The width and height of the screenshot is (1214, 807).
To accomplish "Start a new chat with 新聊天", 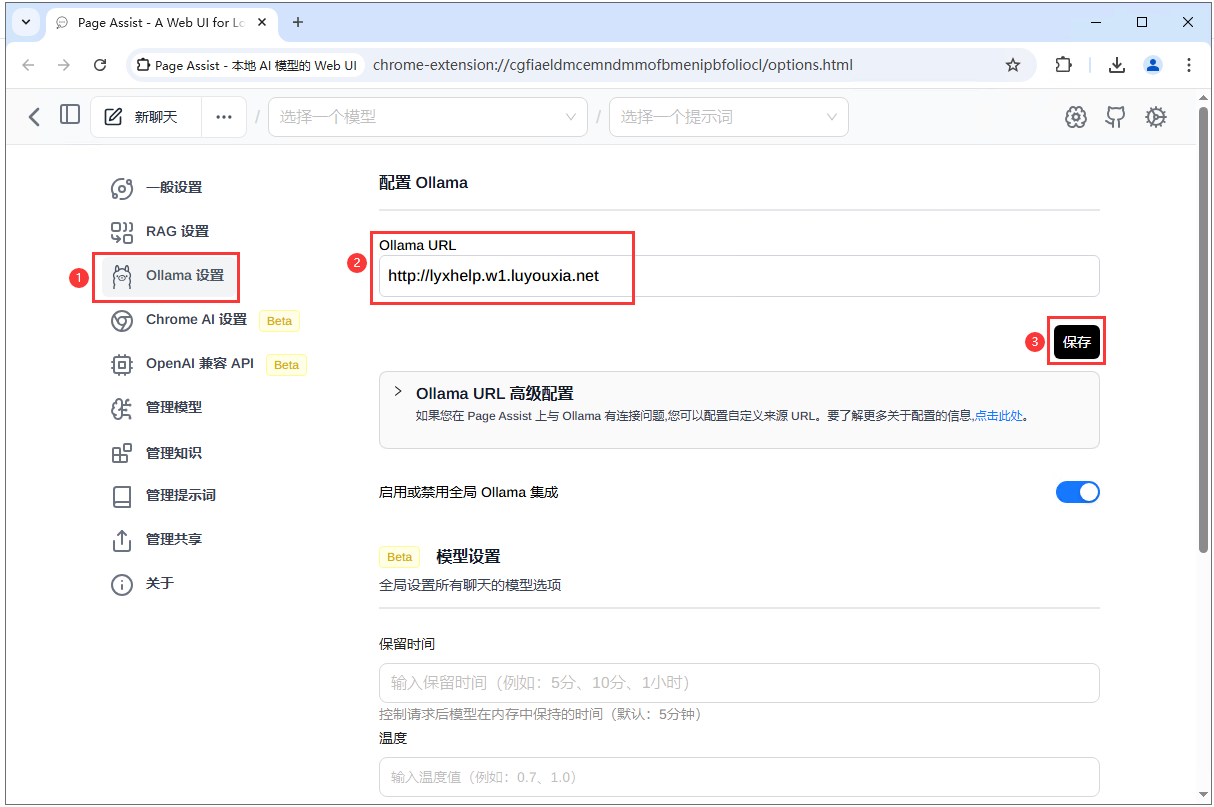I will 146,117.
